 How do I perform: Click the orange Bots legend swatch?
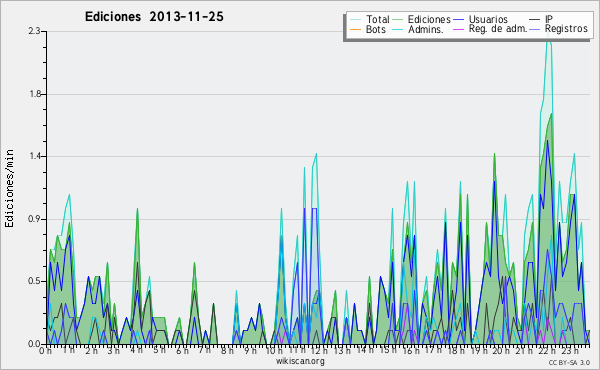(x=355, y=29)
